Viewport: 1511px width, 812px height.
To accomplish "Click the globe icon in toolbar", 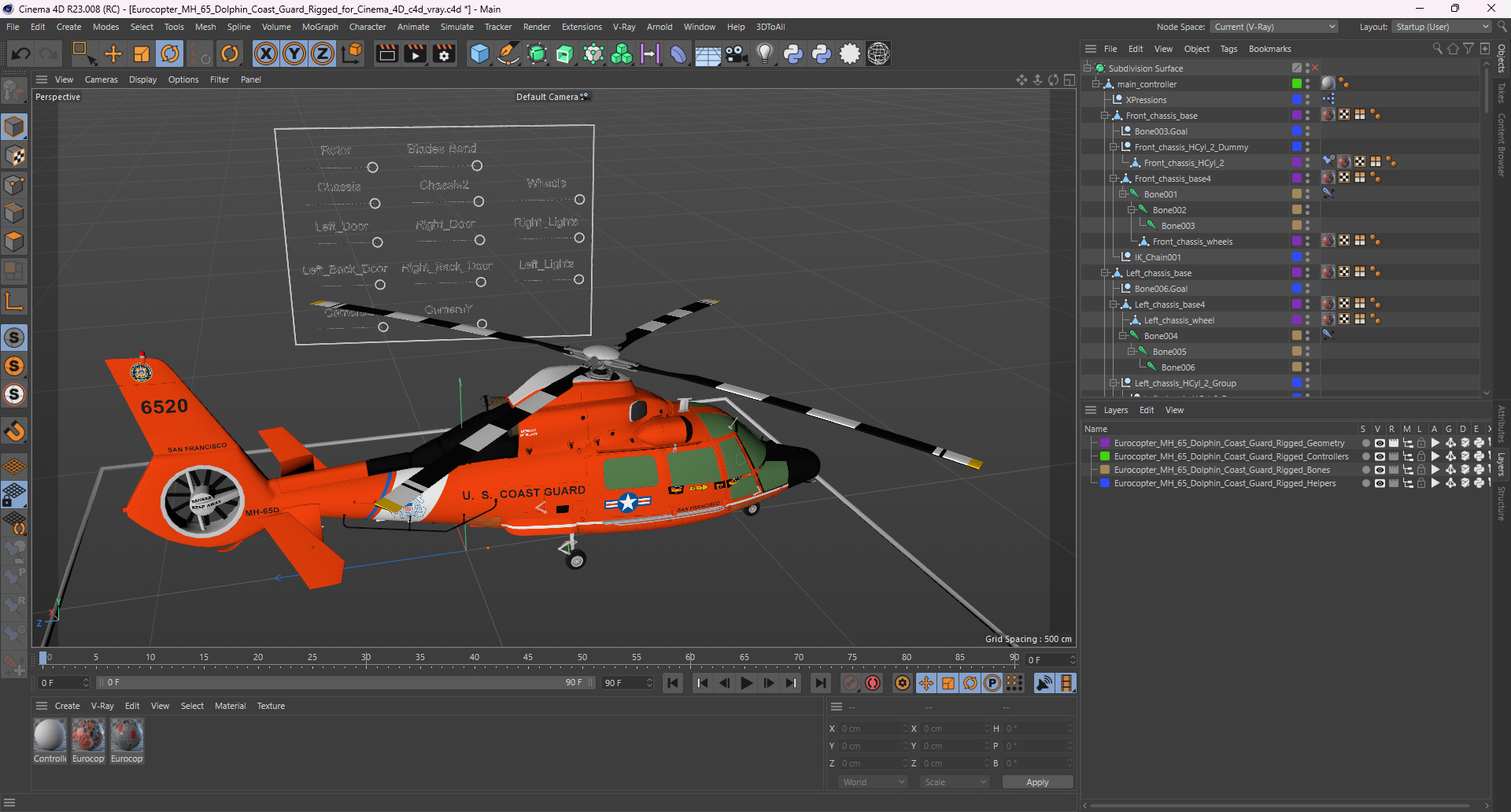I will [x=878, y=54].
